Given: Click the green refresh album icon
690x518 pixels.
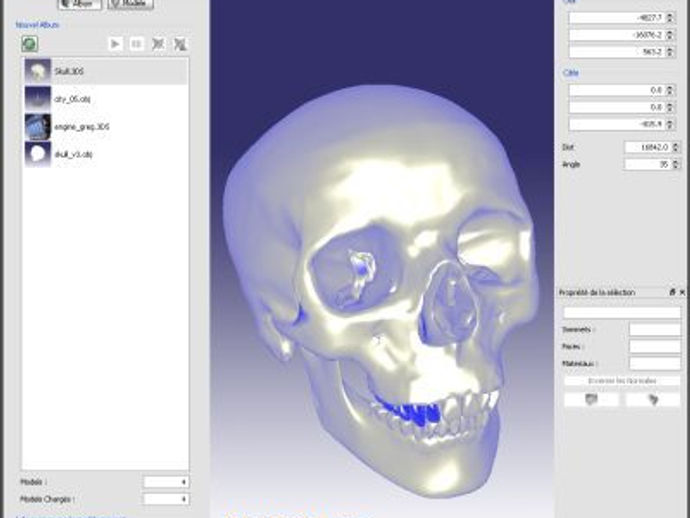Looking at the screenshot, I should (29, 44).
